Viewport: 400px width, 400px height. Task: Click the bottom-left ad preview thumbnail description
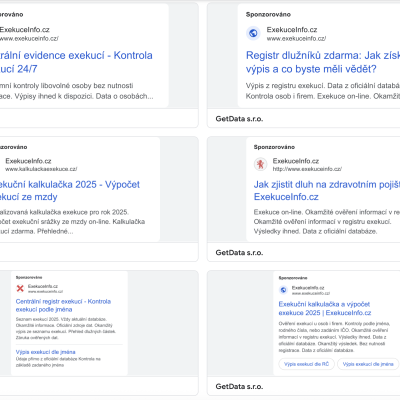pyautogui.click(x=66, y=328)
